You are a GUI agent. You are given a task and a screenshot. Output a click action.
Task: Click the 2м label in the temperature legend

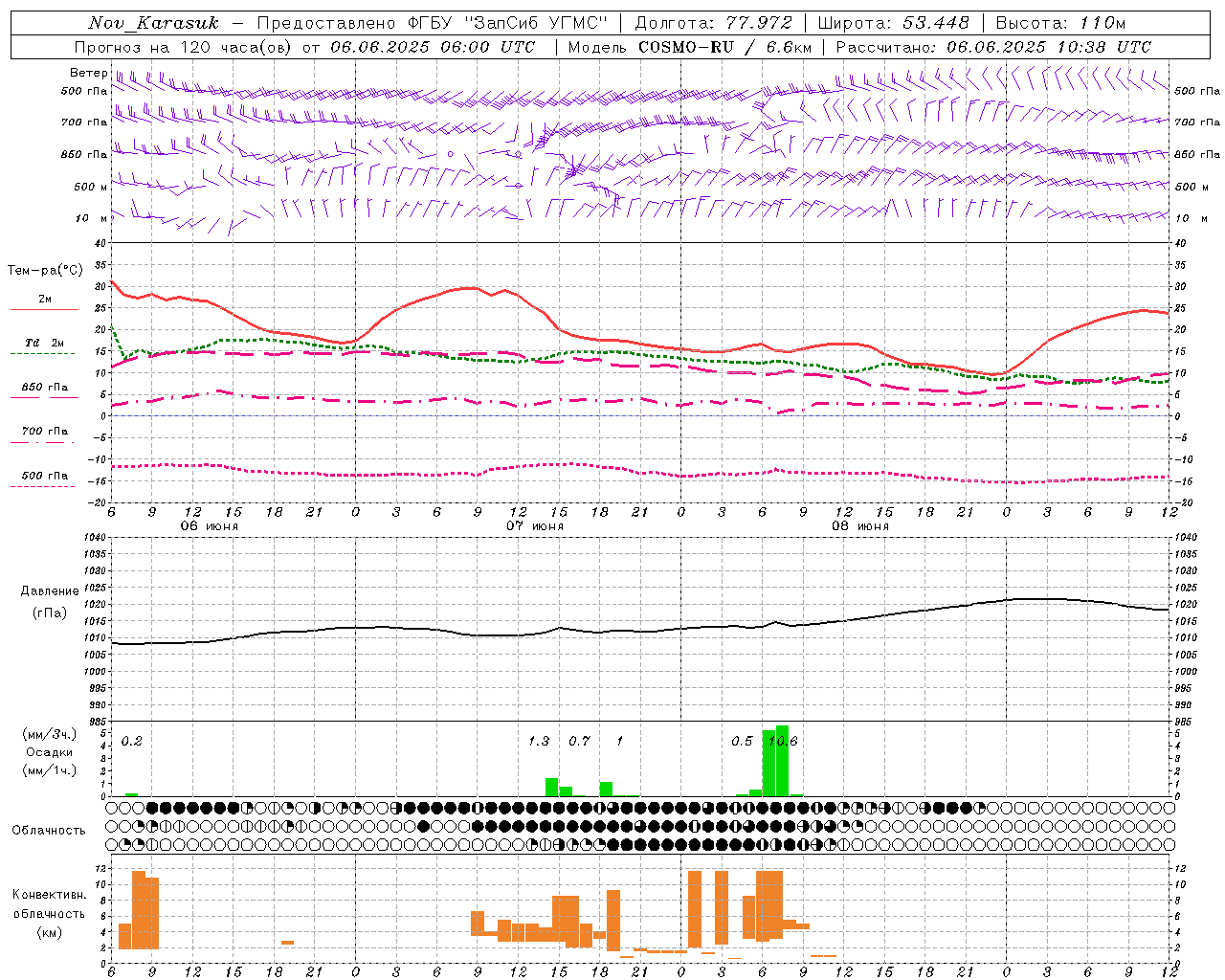pyautogui.click(x=45, y=300)
